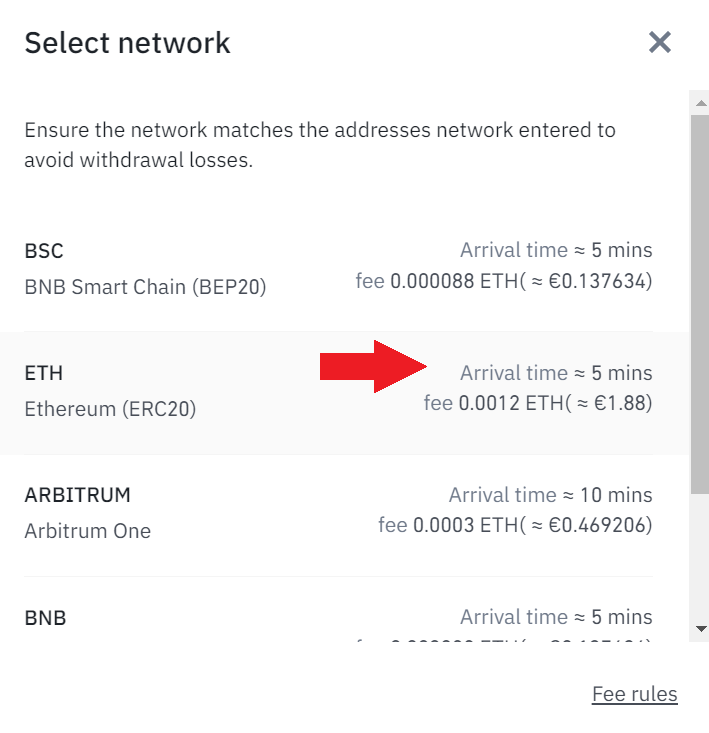
Task: Close the Select network dialog
Action: [x=659, y=42]
